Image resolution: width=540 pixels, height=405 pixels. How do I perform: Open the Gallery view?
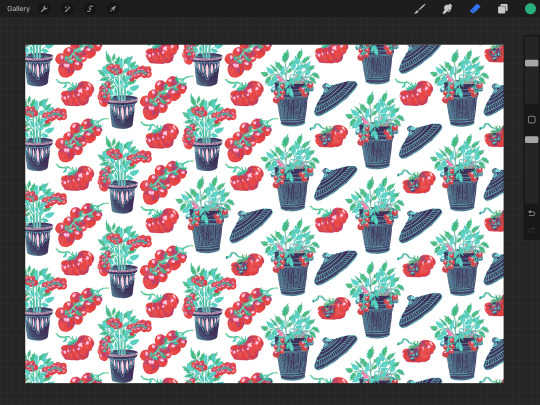pyautogui.click(x=18, y=9)
